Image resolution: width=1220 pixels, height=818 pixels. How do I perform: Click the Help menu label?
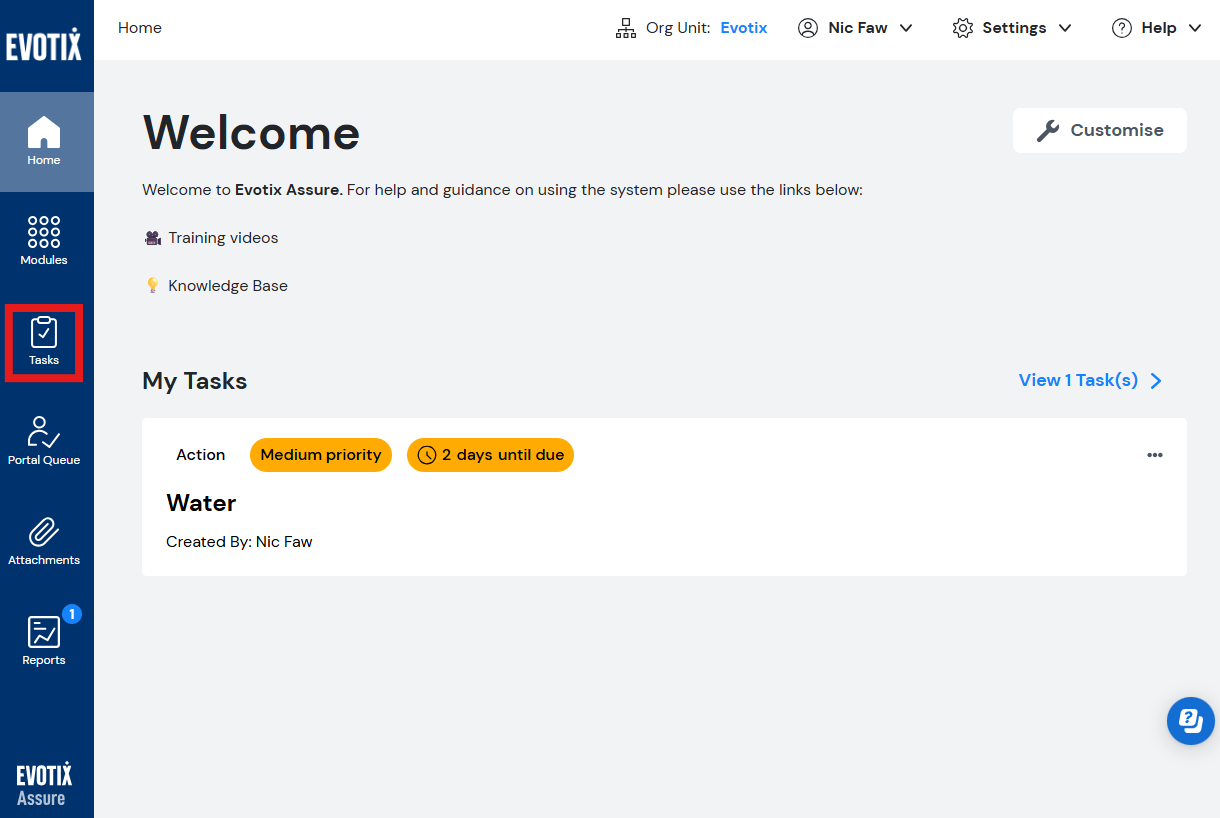click(1159, 28)
